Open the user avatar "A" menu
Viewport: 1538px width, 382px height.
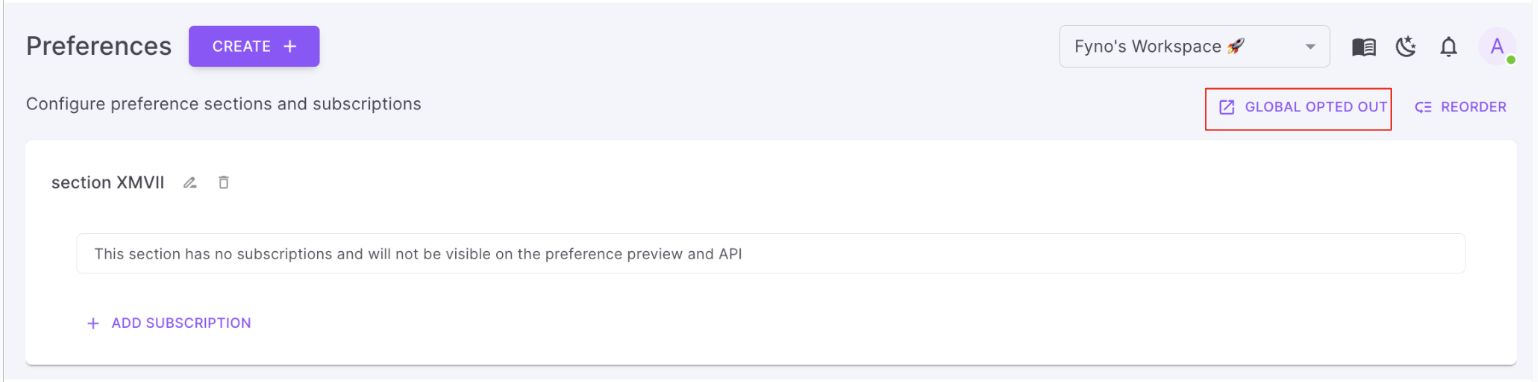(x=1497, y=46)
